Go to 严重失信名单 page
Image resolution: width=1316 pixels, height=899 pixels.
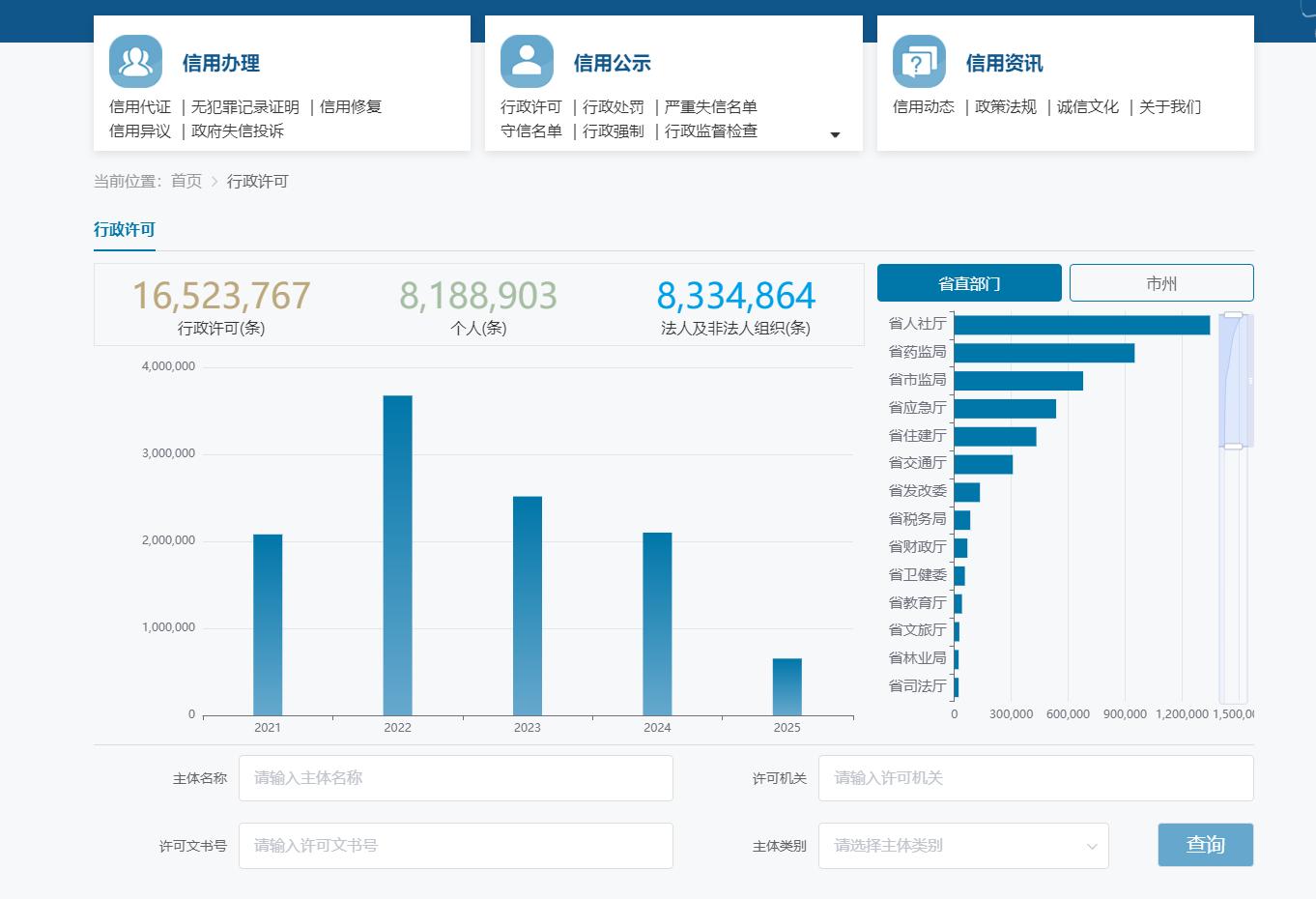pyautogui.click(x=710, y=107)
